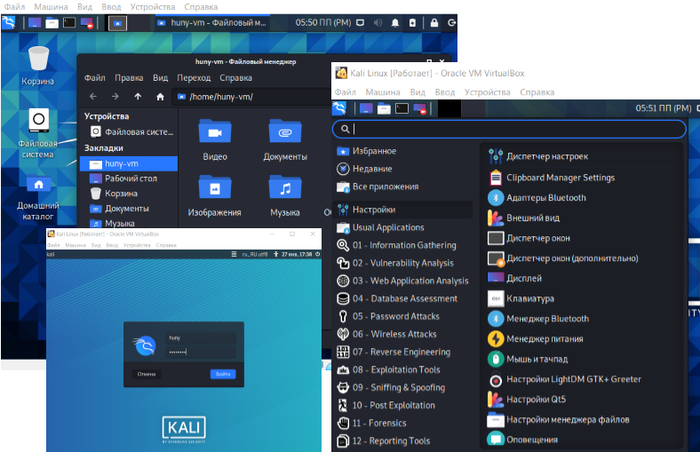
Task: Go back in the file manager
Action: (93, 96)
